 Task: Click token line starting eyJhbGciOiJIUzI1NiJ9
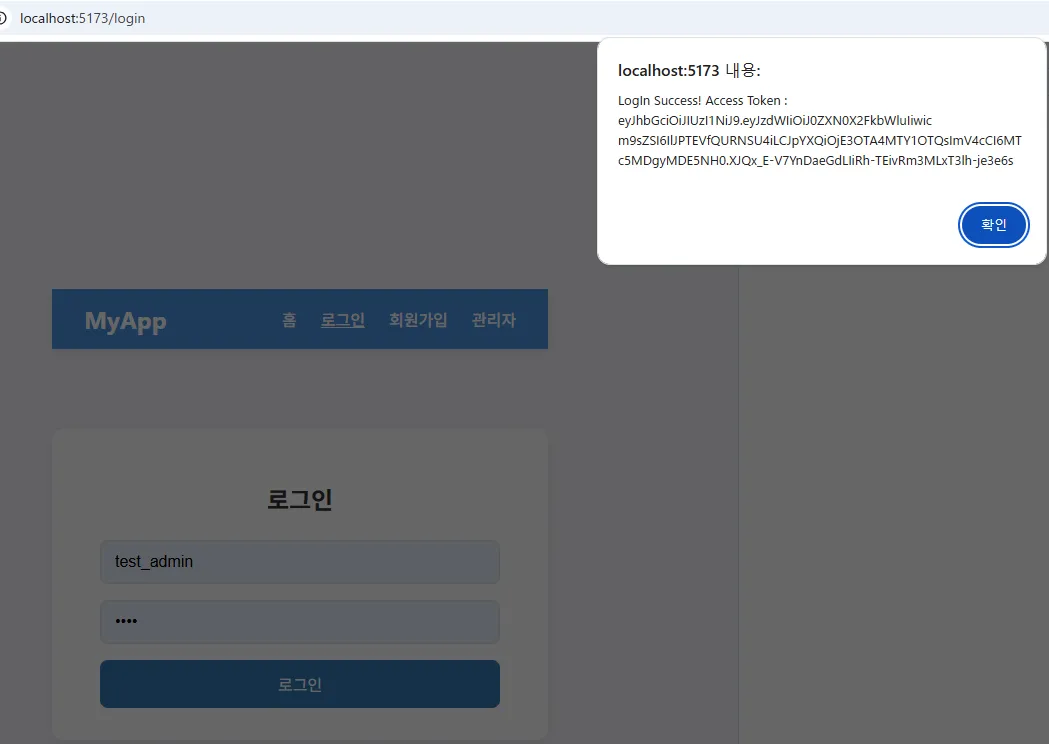pyautogui.click(x=775, y=120)
